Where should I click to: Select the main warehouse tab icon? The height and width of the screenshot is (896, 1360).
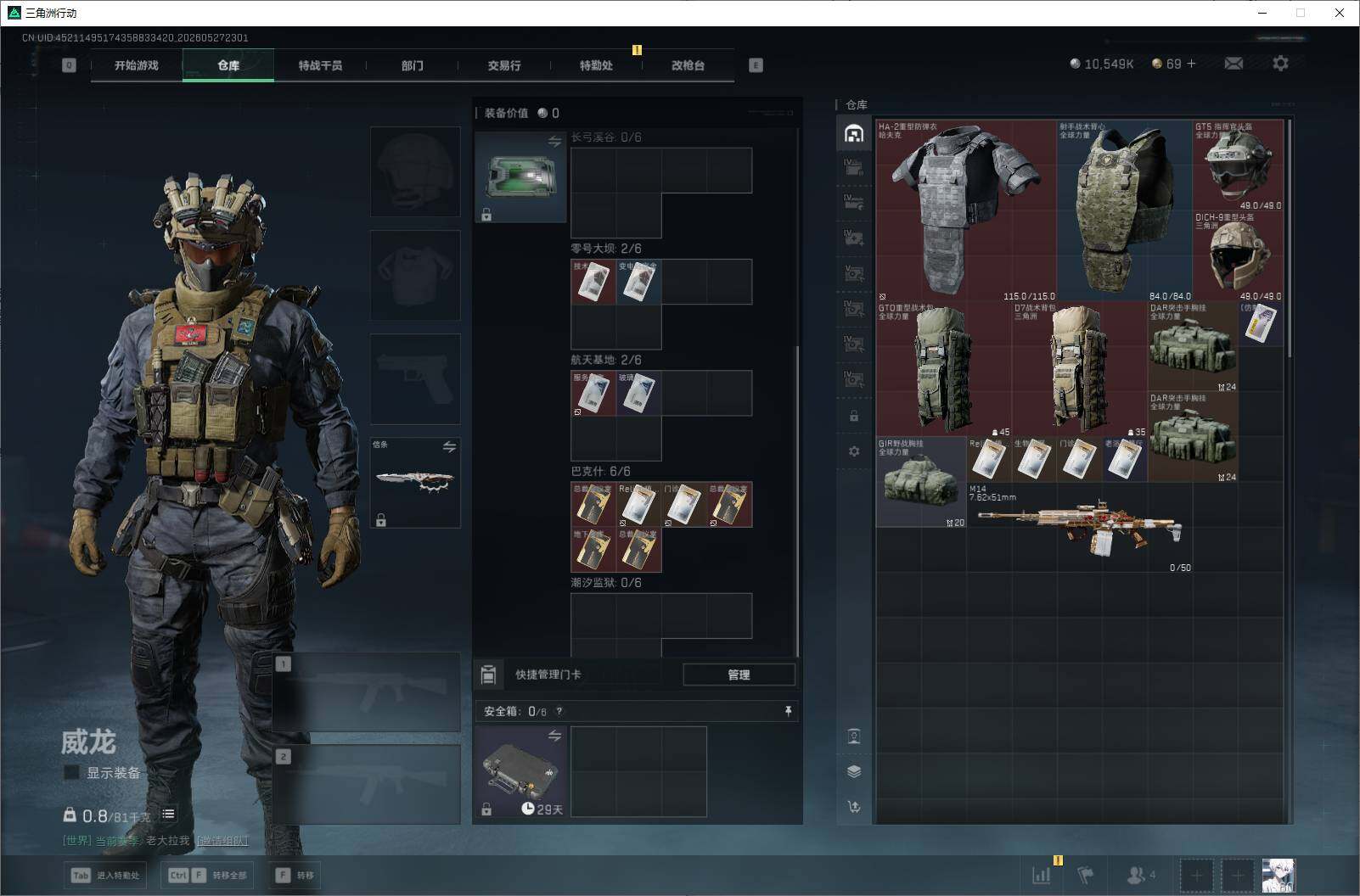[x=854, y=133]
